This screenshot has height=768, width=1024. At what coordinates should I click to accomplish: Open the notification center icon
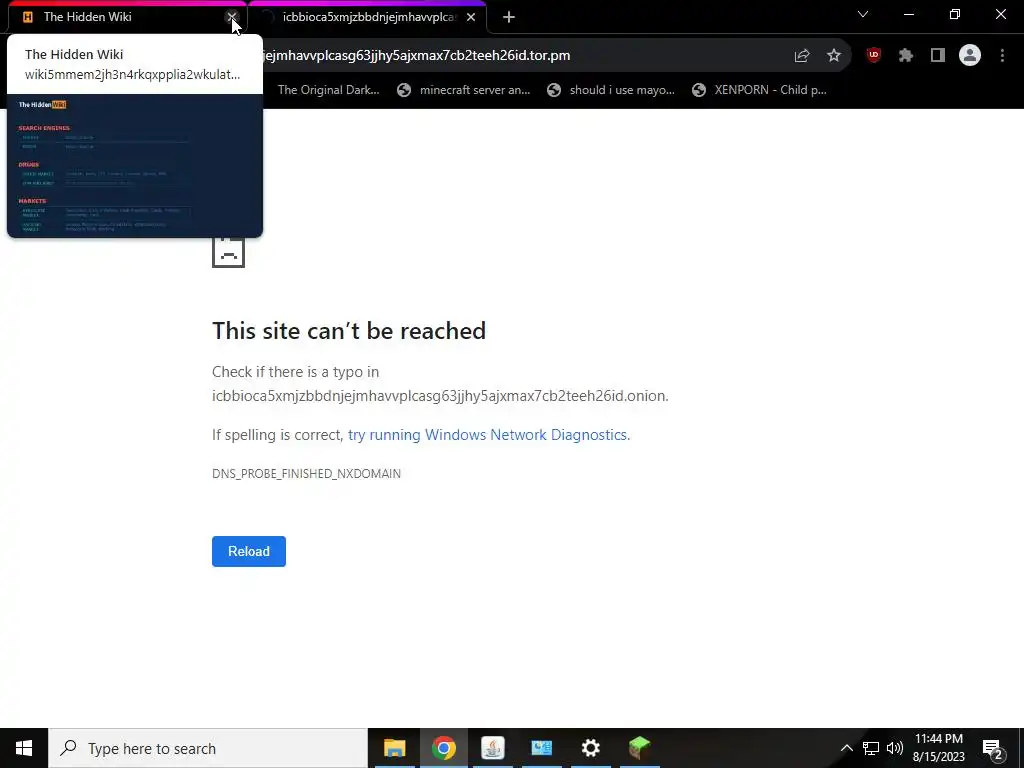(993, 748)
